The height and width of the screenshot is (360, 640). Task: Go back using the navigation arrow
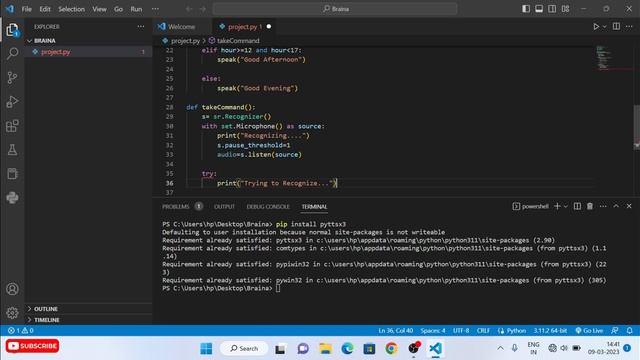189,9
